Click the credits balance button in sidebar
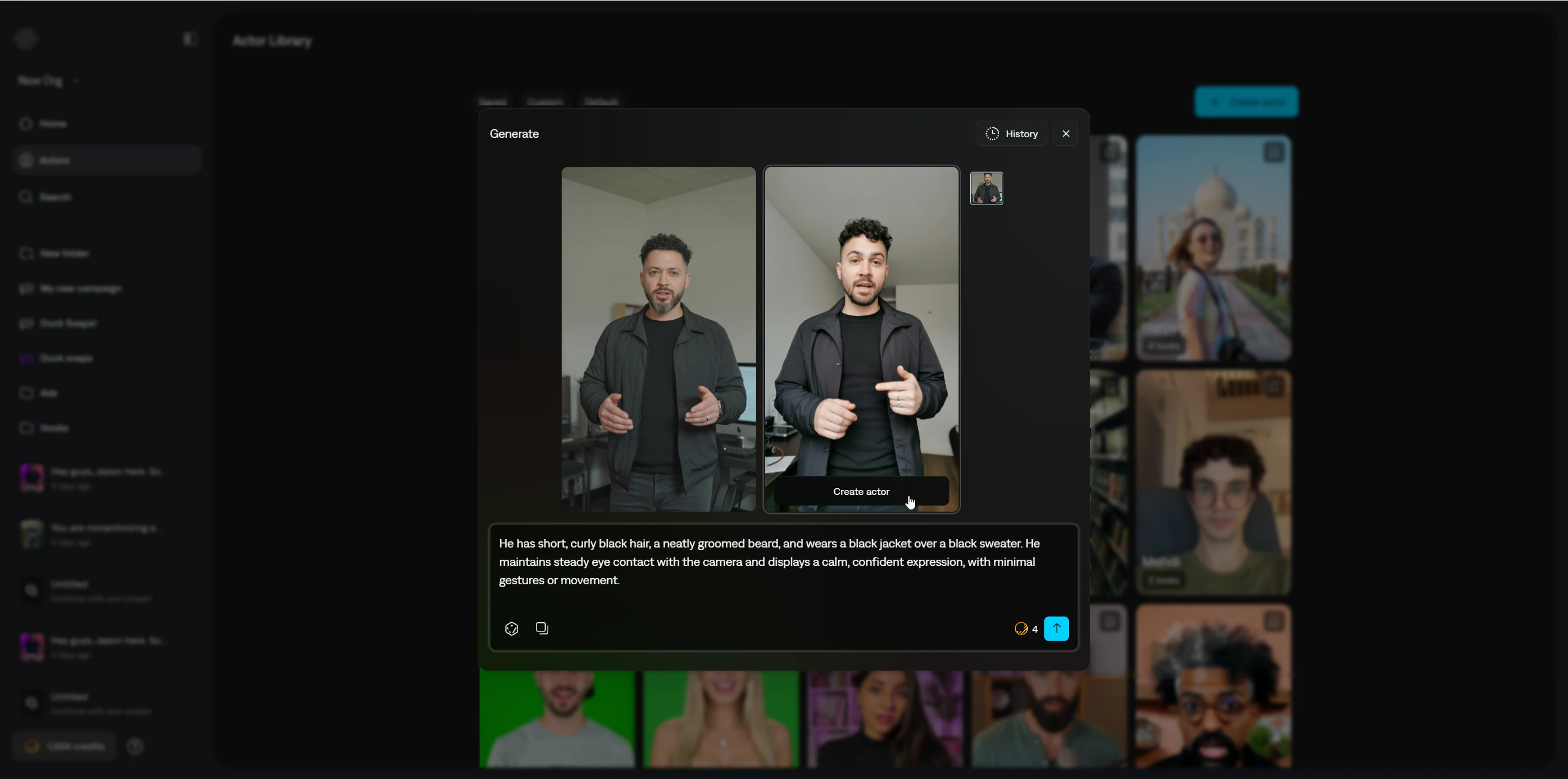The height and width of the screenshot is (779, 1568). pos(64,747)
